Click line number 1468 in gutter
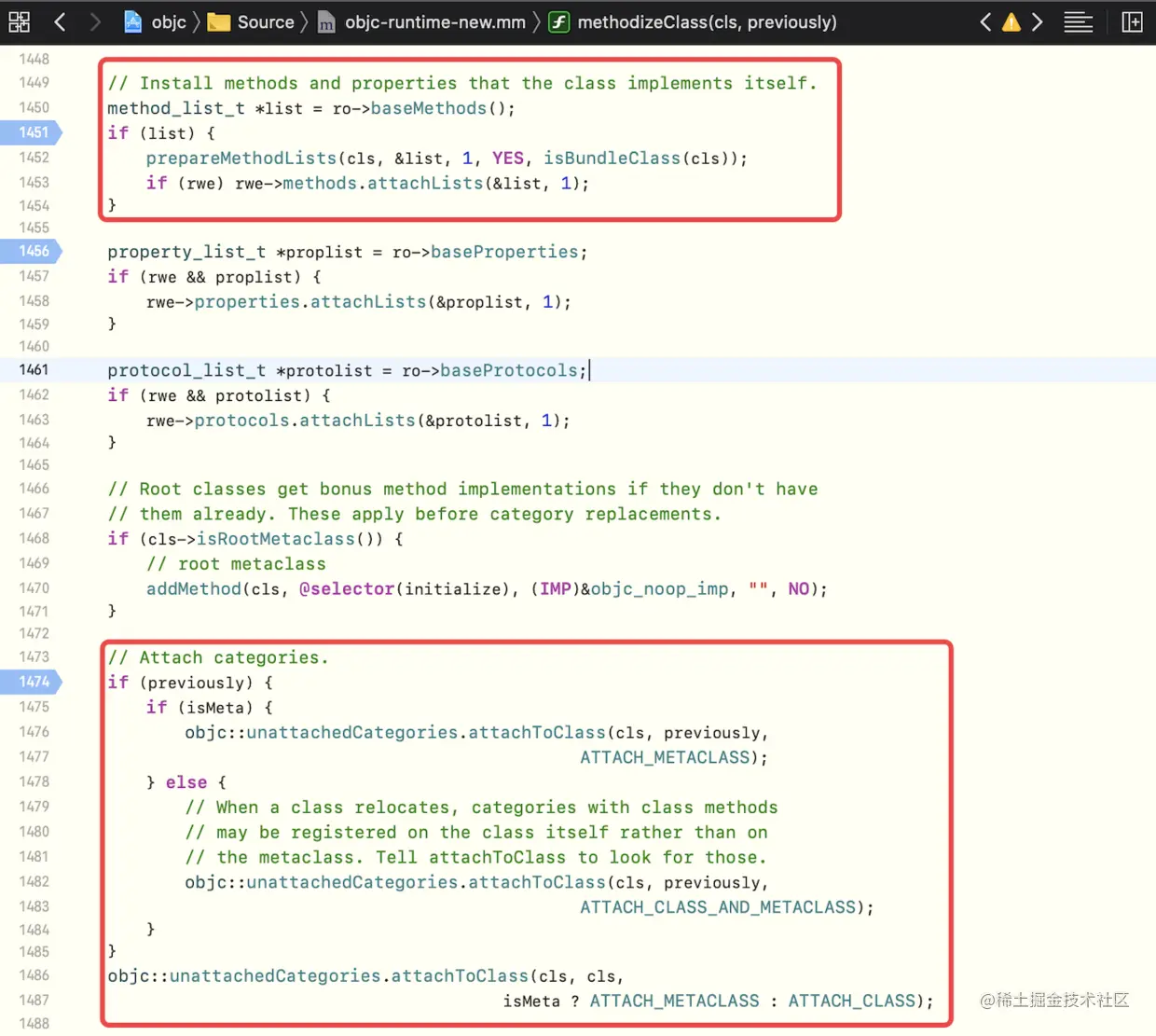The image size is (1156, 1036). tap(34, 538)
